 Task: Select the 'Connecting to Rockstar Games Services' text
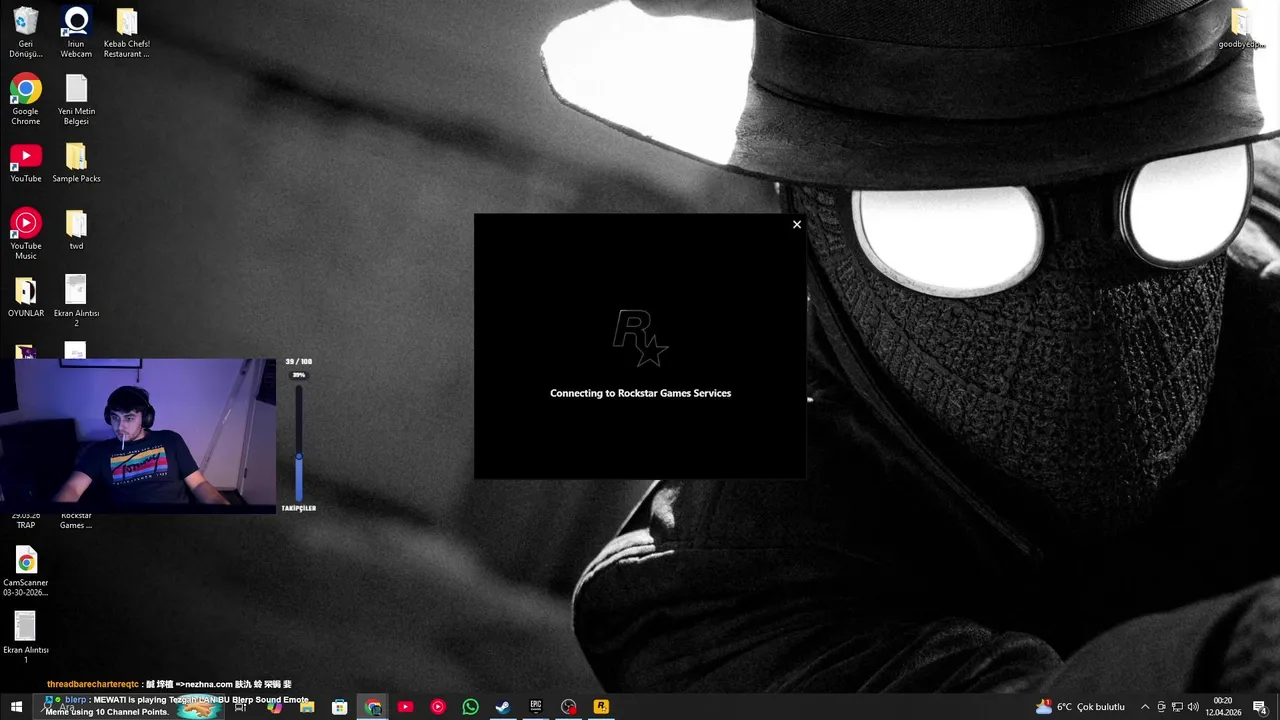click(x=640, y=393)
